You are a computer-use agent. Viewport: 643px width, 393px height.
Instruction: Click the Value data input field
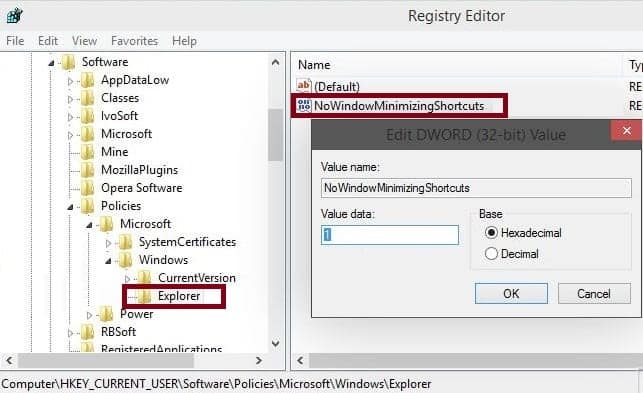point(390,235)
